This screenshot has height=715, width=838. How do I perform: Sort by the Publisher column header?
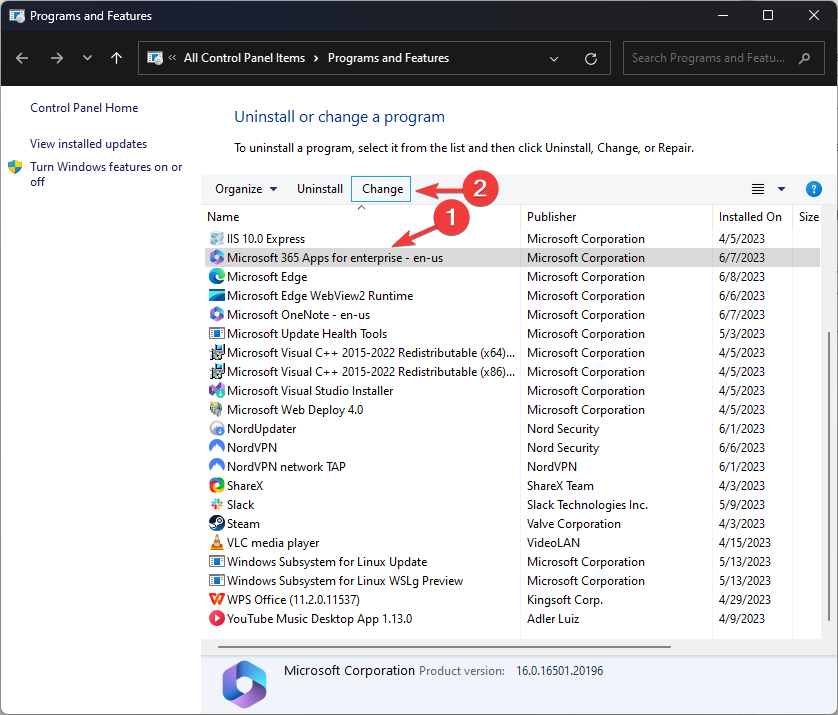click(552, 217)
